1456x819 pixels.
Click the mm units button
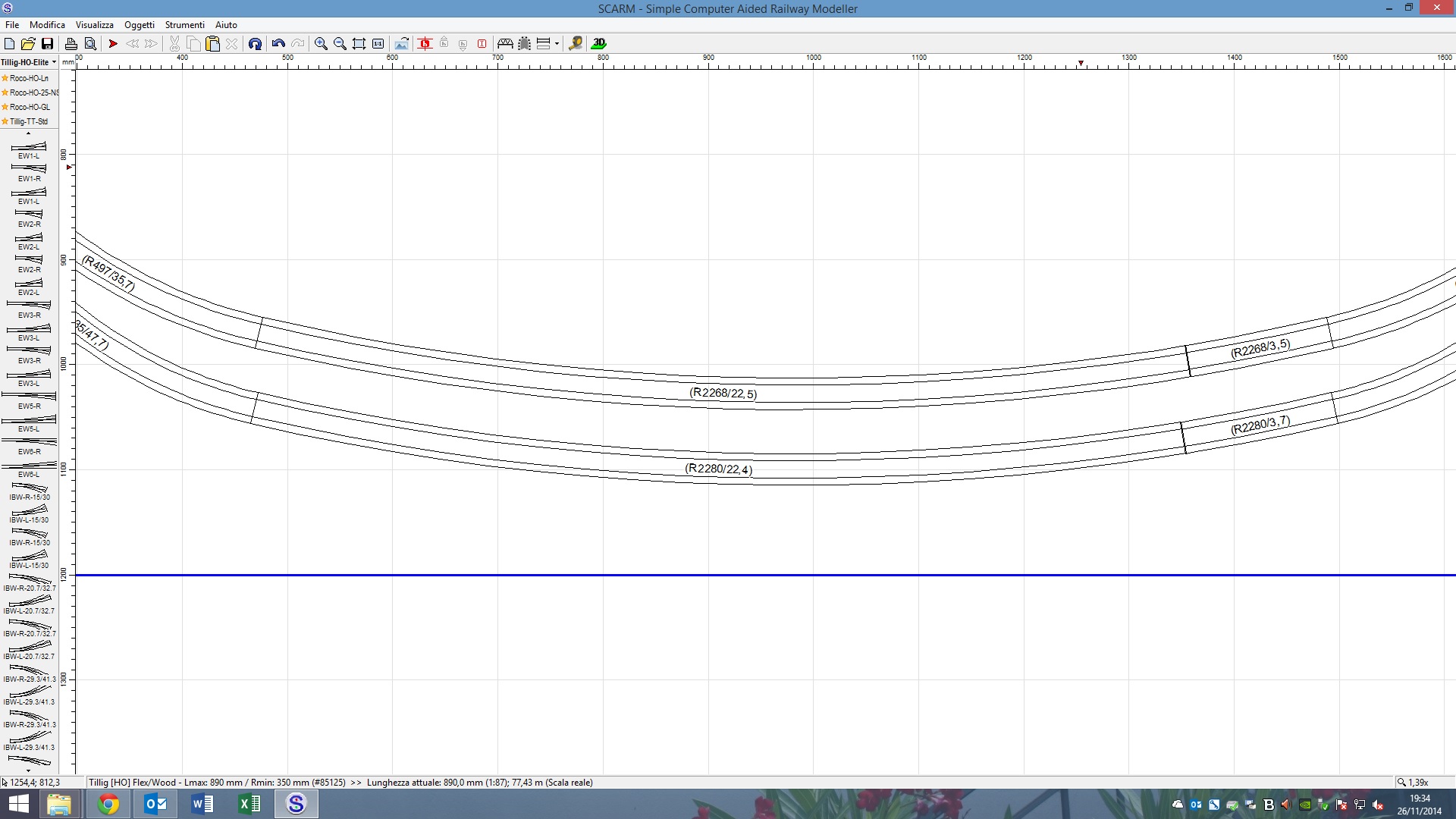coord(68,62)
